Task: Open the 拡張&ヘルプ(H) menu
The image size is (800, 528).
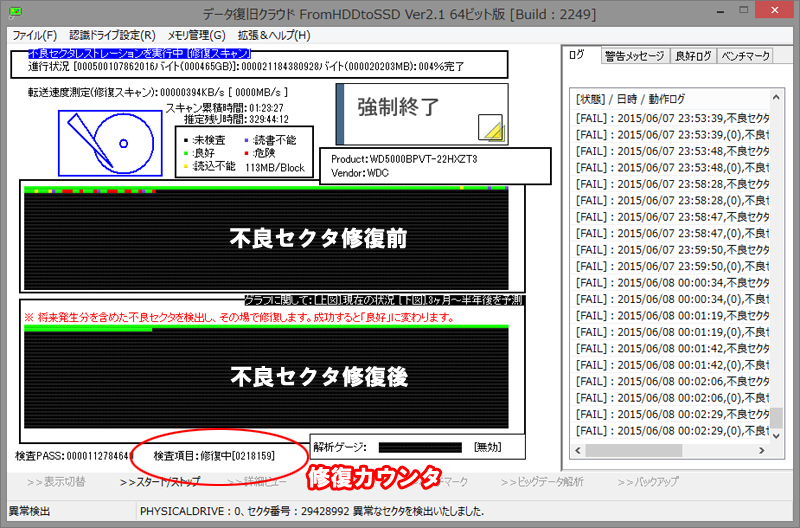Action: point(274,35)
